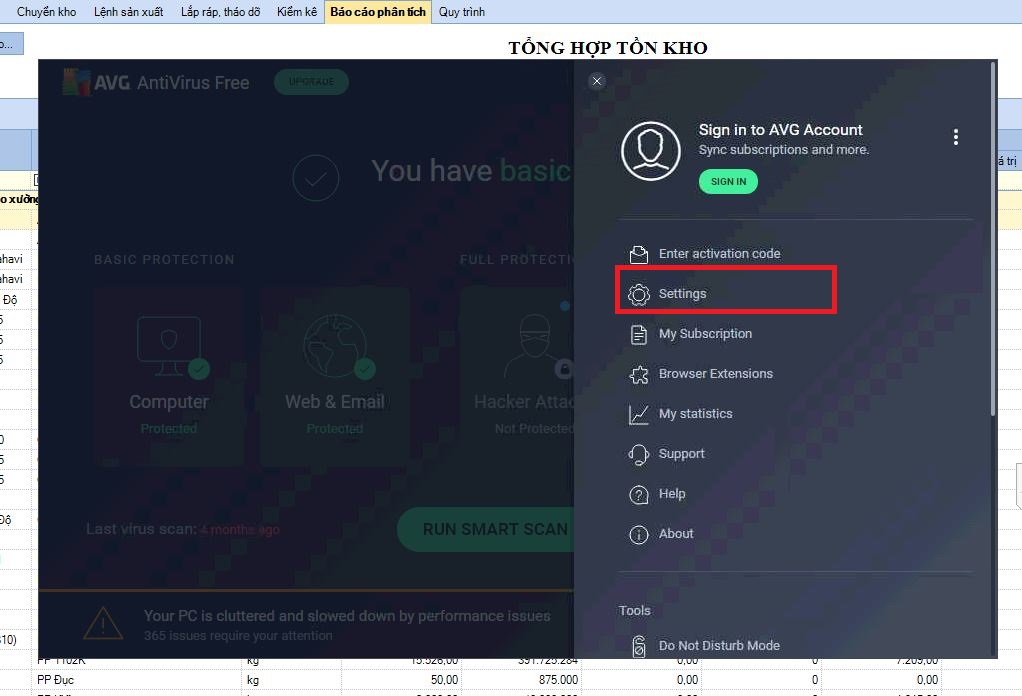Click the 'Sign in to AVG Account' heading

[780, 130]
